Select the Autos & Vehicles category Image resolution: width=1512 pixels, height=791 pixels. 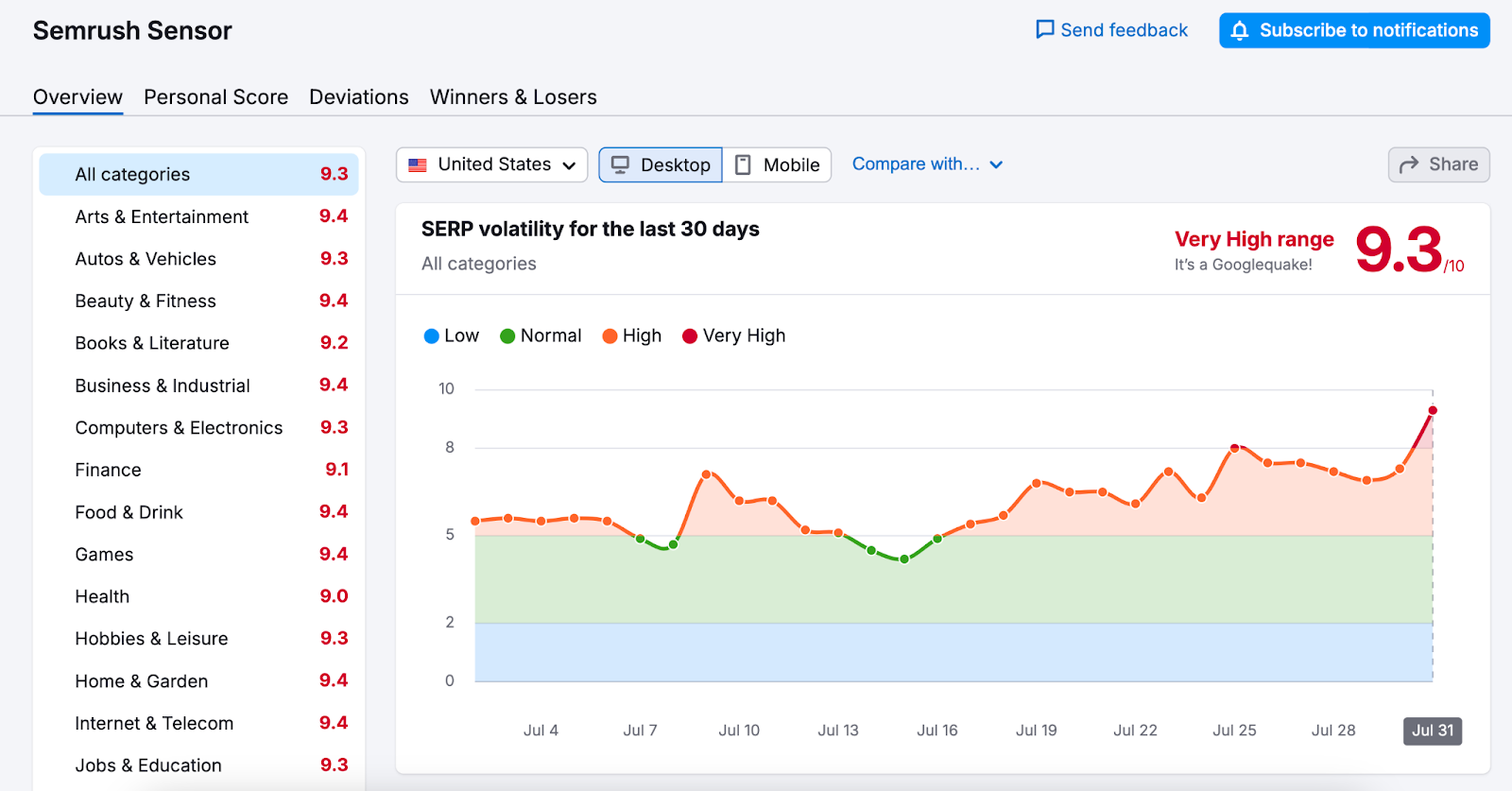pyautogui.click(x=198, y=259)
